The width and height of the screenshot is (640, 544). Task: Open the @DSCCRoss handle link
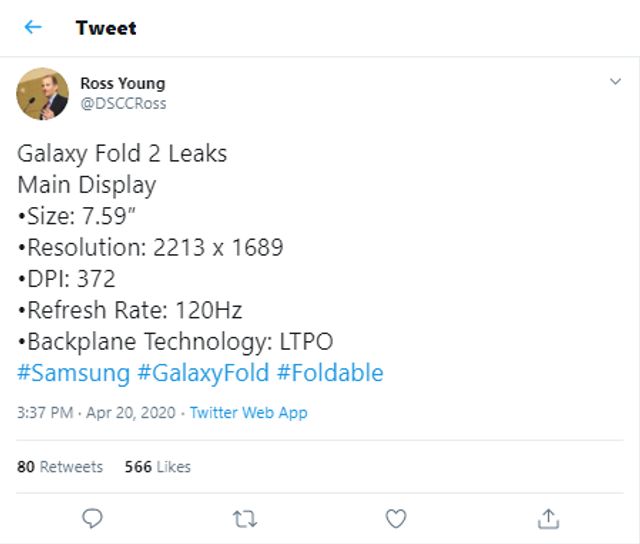pyautogui.click(x=123, y=103)
